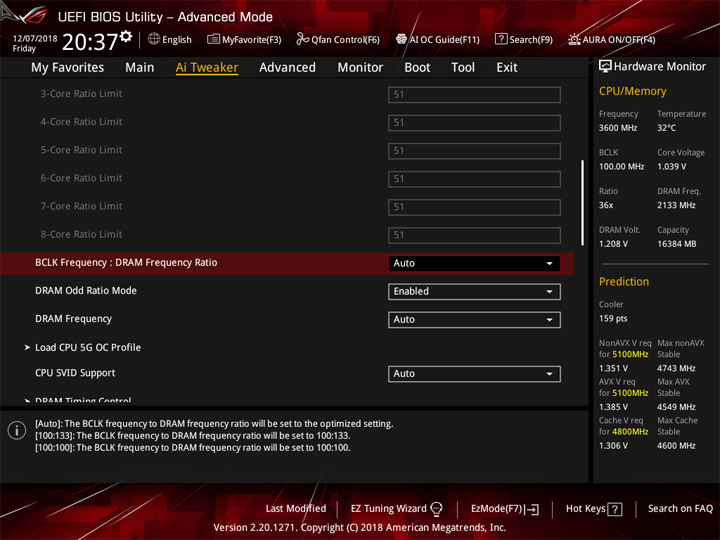
Task: Click the settings list scrollbar
Action: click(x=582, y=202)
